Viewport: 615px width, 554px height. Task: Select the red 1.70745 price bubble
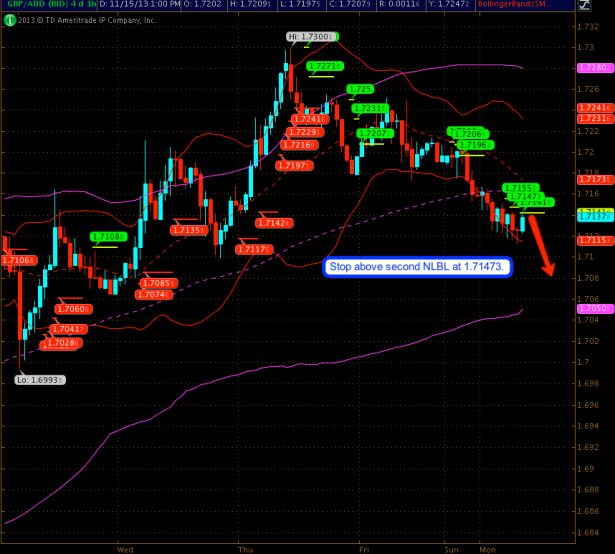tap(154, 294)
